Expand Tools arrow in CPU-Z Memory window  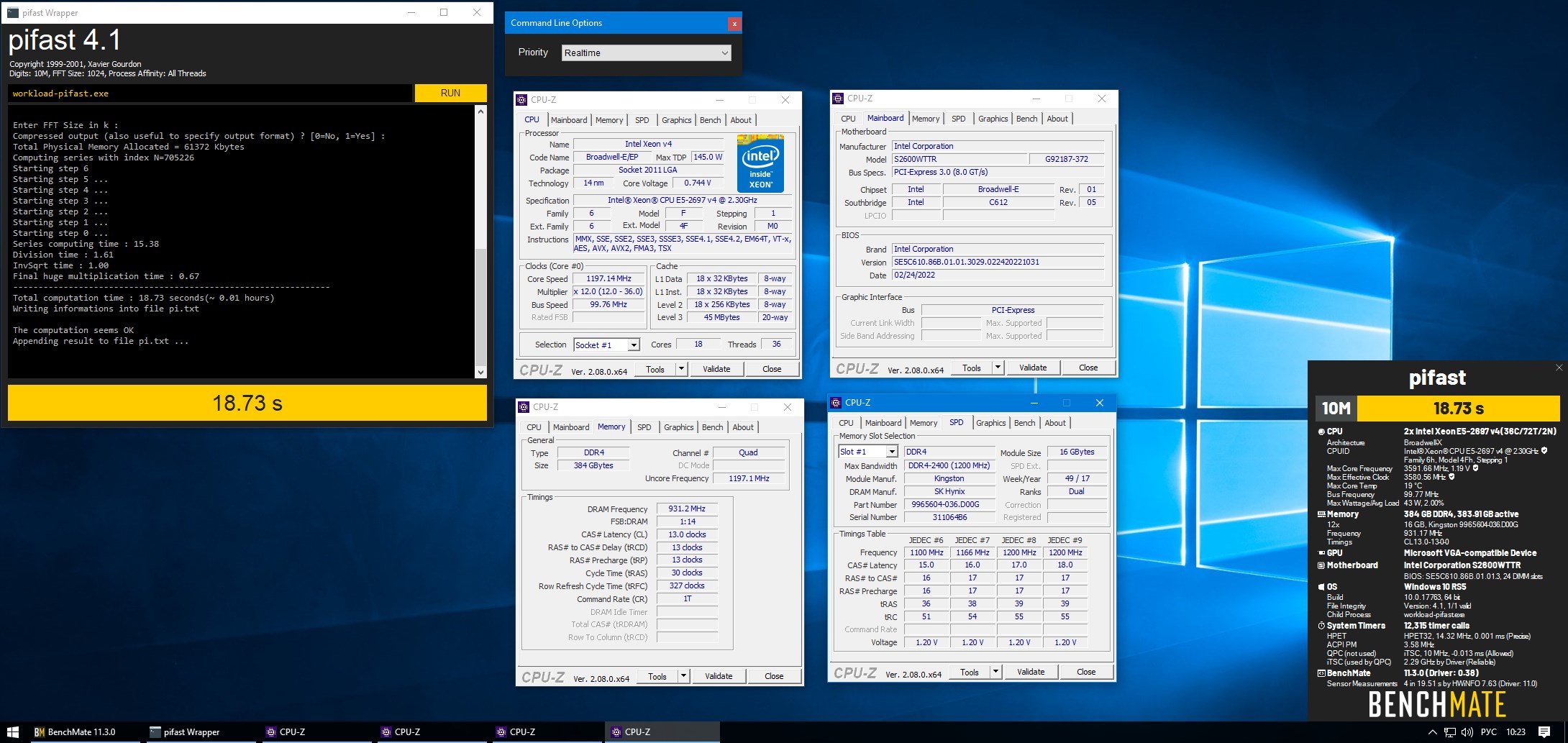(x=683, y=676)
